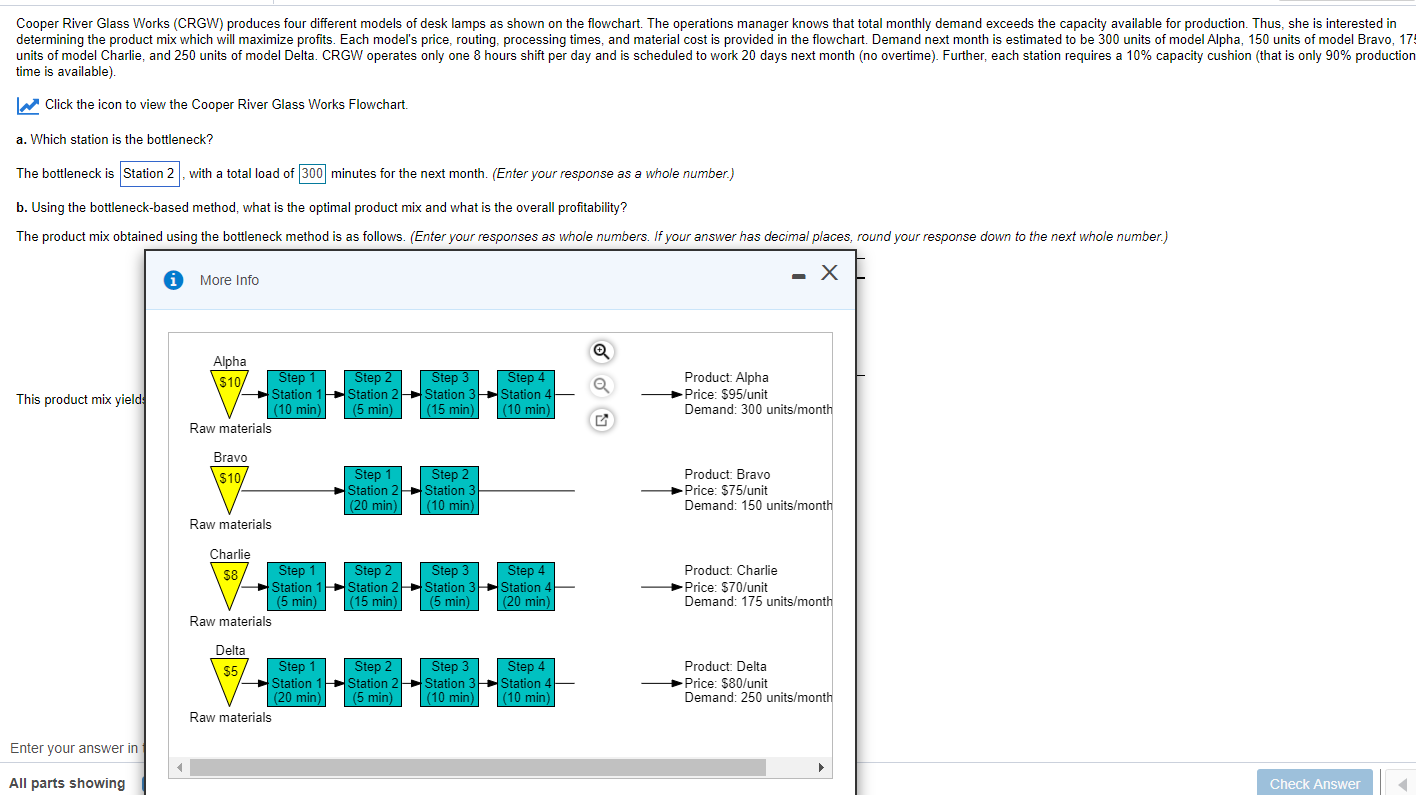This screenshot has height=795, width=1416.
Task: Click the More Info blue information icon
Action: click(174, 280)
